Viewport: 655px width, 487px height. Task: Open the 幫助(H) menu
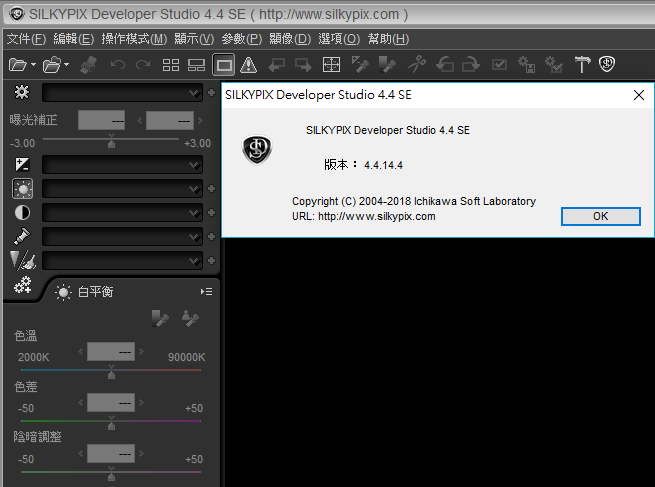click(388, 39)
